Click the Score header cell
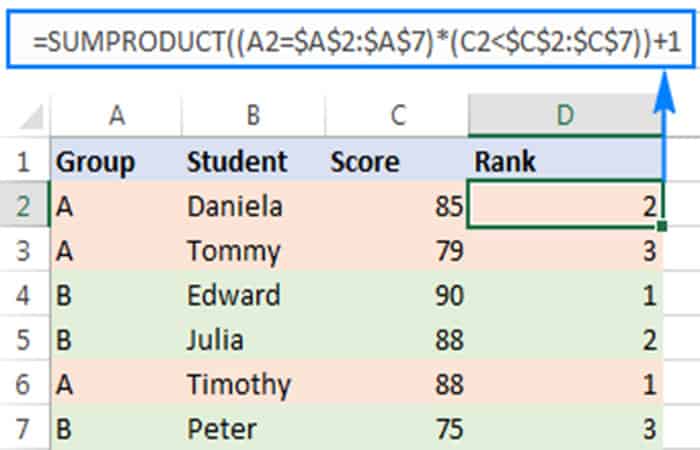The image size is (700, 450). (397, 161)
